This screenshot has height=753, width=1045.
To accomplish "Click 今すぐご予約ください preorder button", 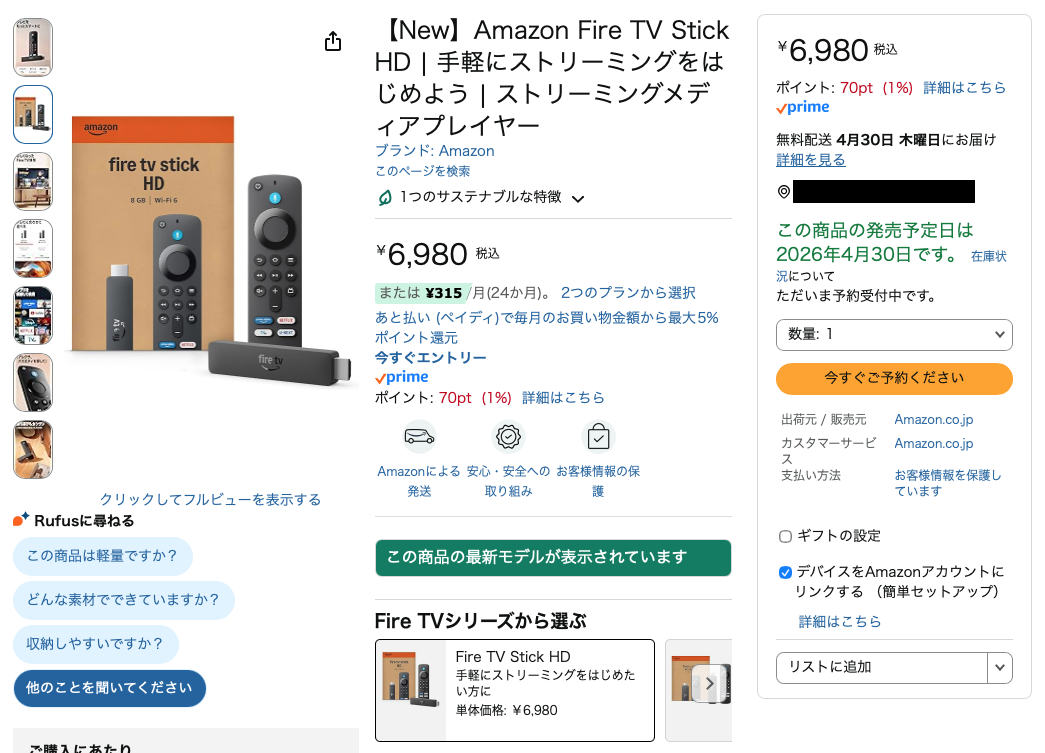I will click(x=894, y=378).
